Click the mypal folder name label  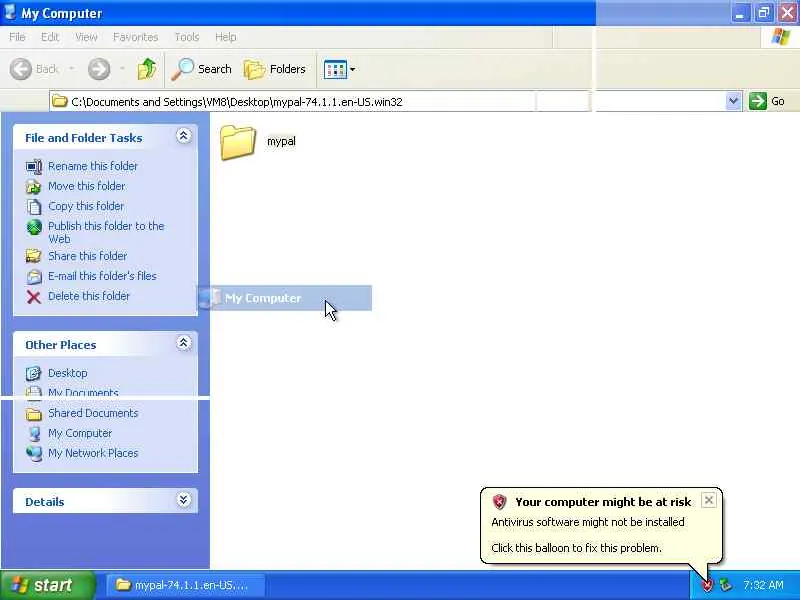click(281, 141)
